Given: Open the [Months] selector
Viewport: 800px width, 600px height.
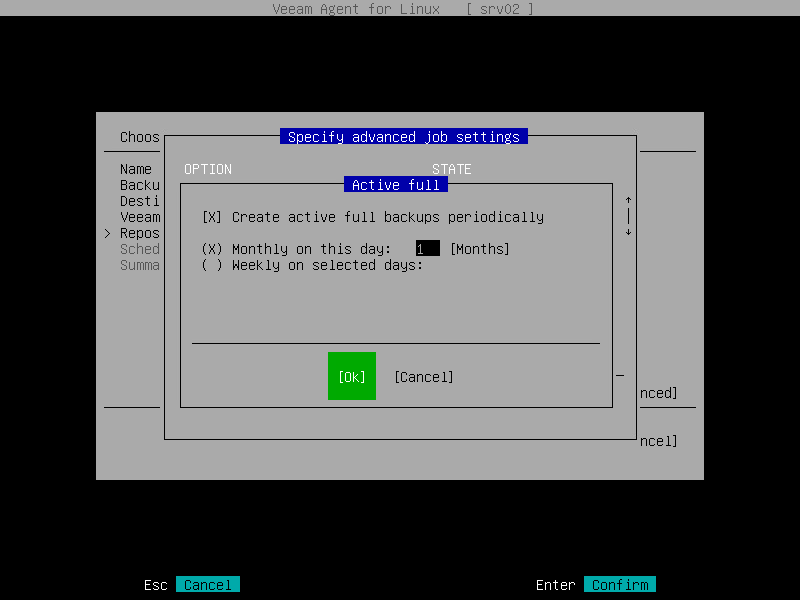Looking at the screenshot, I should 480,249.
